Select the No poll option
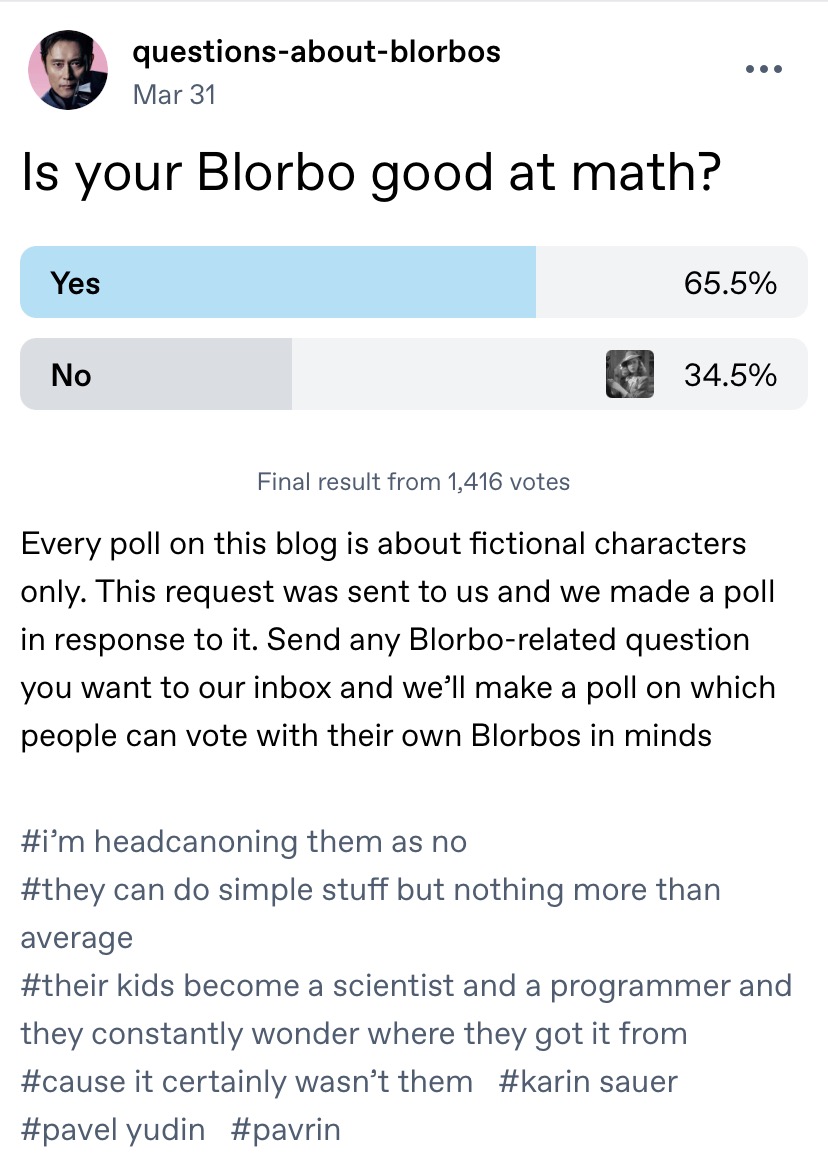This screenshot has height=1159, width=828. 413,374
